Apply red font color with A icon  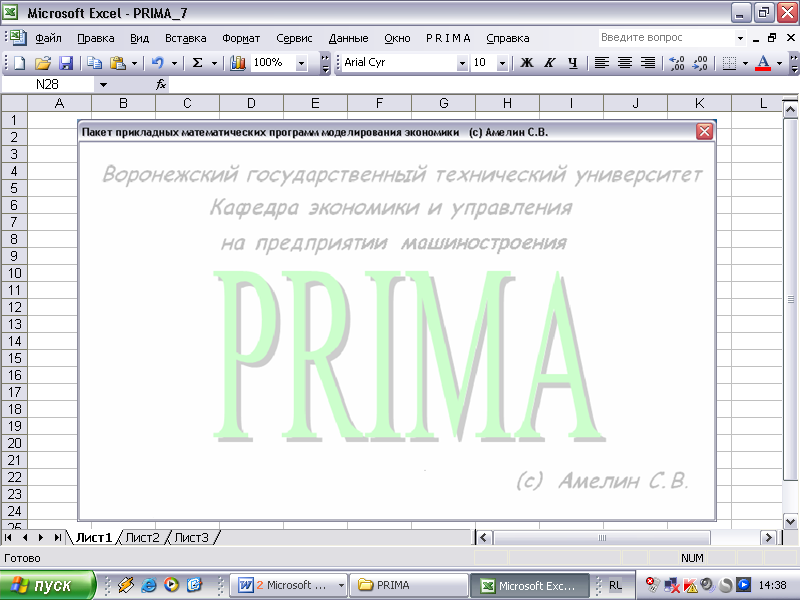tap(763, 63)
